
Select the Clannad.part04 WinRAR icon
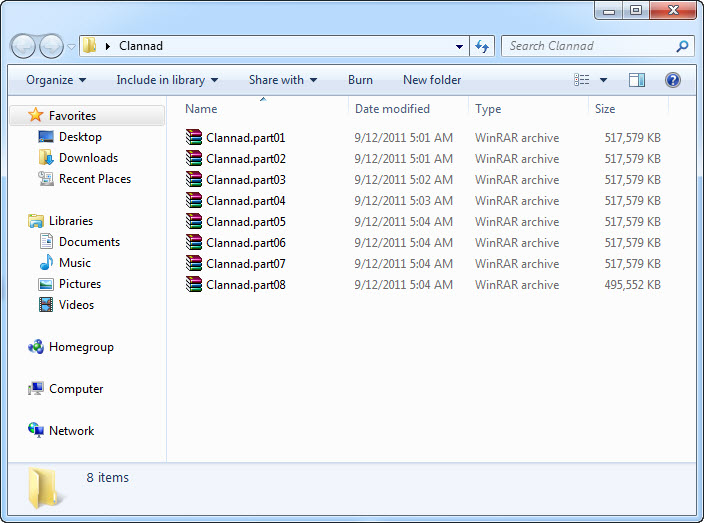pos(194,200)
